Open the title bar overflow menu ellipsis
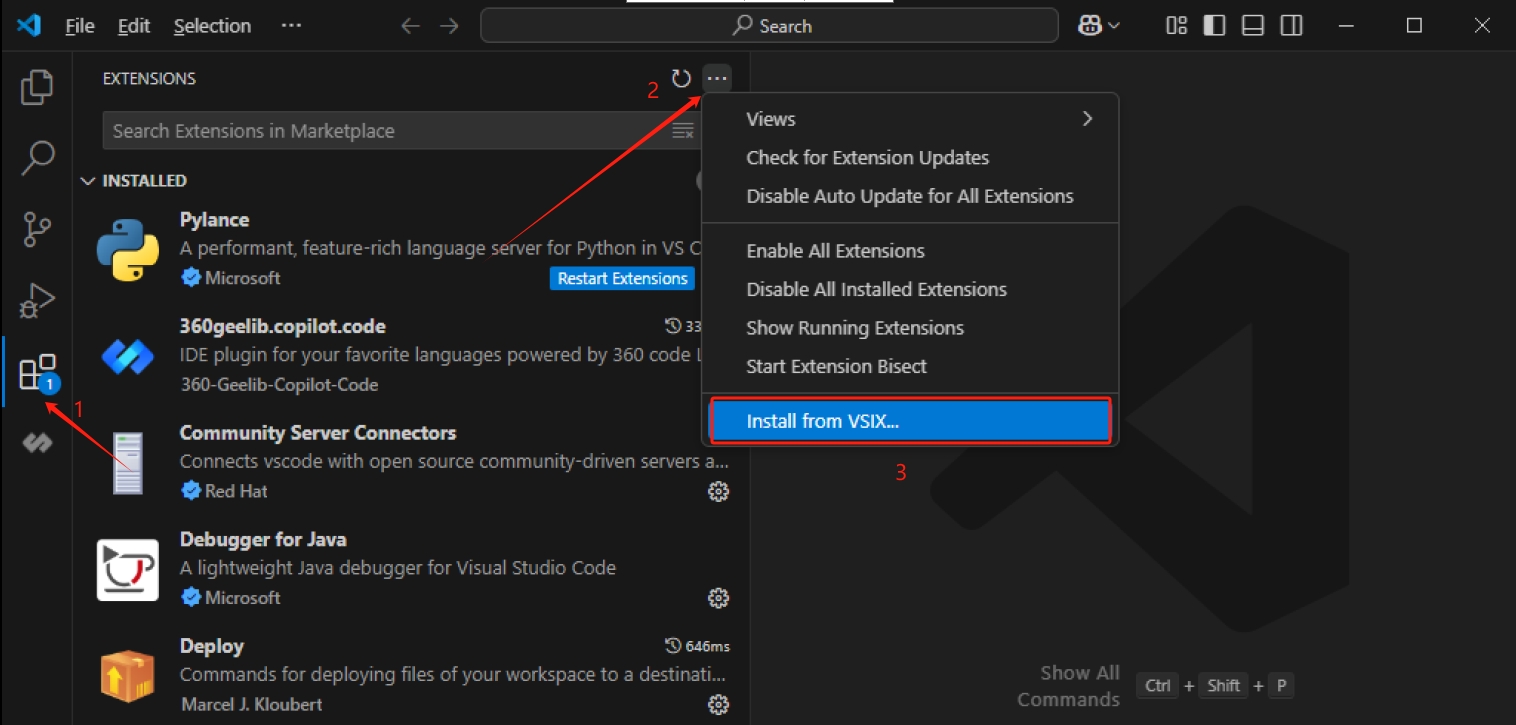Screen dimensions: 1516x725 coord(291,26)
